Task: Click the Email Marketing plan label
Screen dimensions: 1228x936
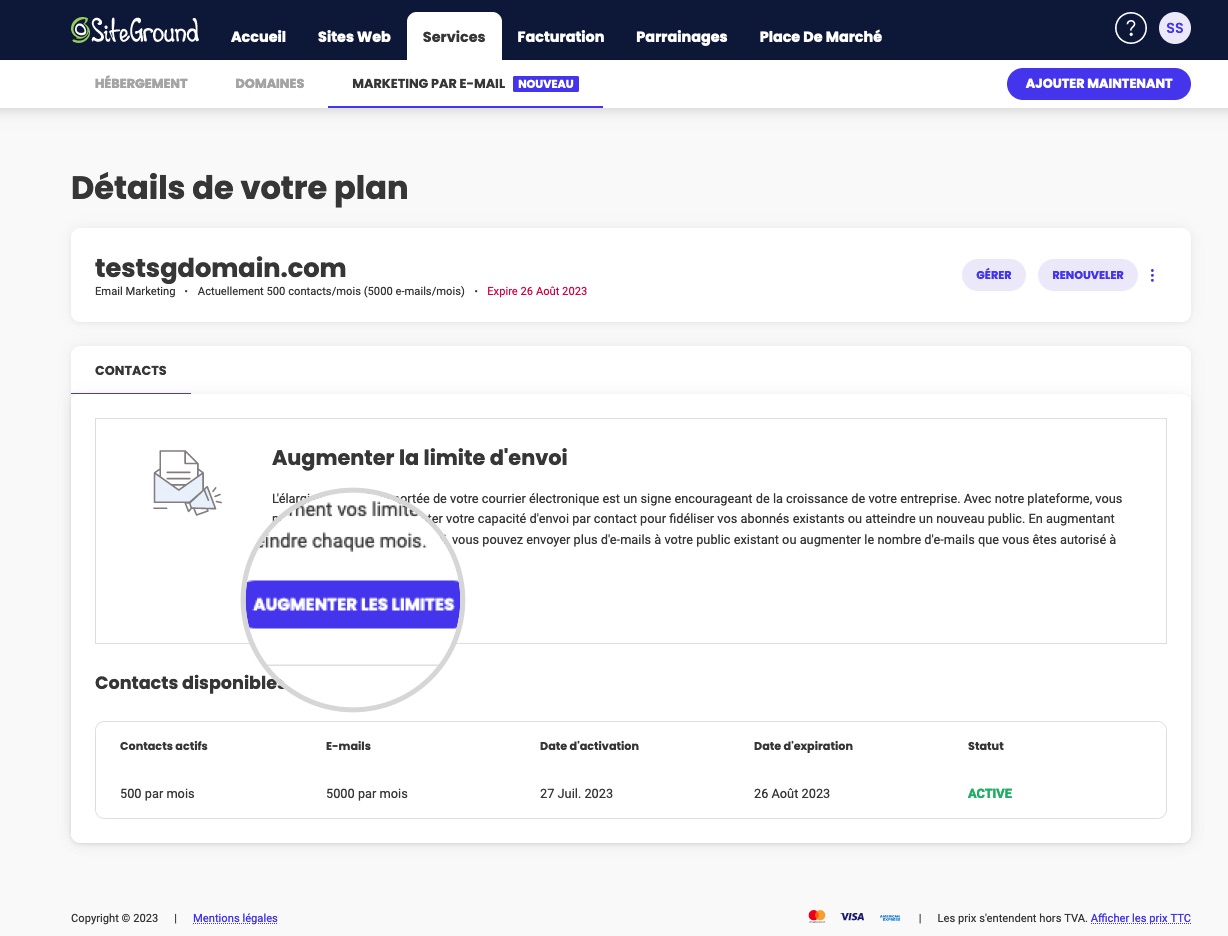Action: coord(135,292)
